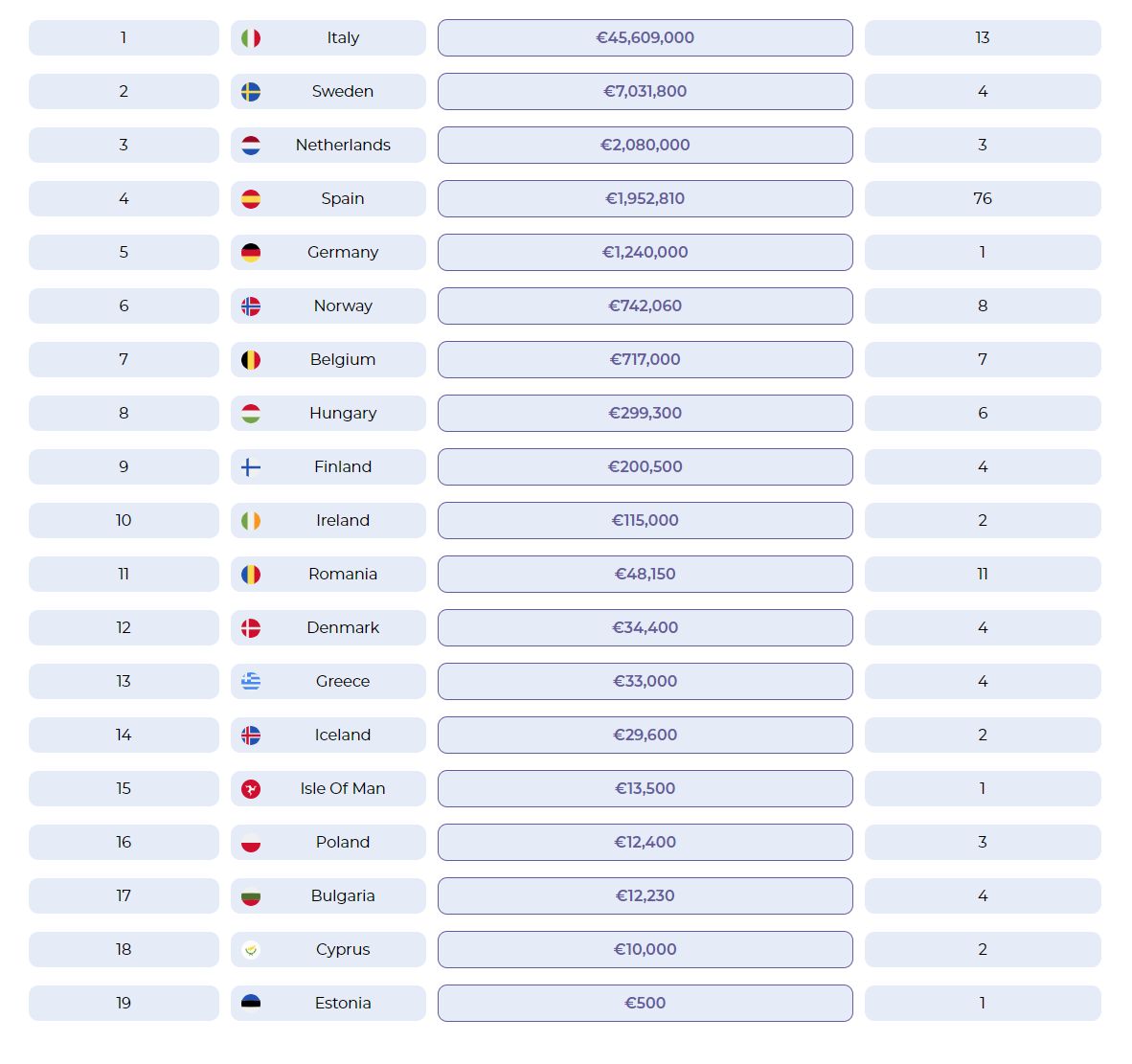This screenshot has height=1064, width=1132.
Task: Click the Germany flag icon
Action: 251,253
